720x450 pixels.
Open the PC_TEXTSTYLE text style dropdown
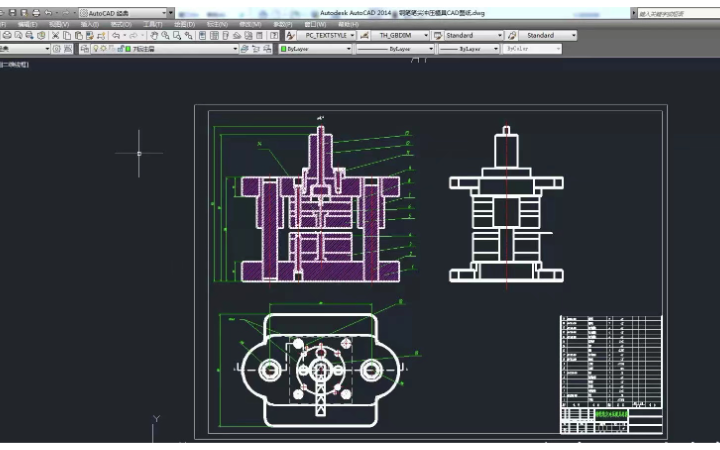[326, 35]
